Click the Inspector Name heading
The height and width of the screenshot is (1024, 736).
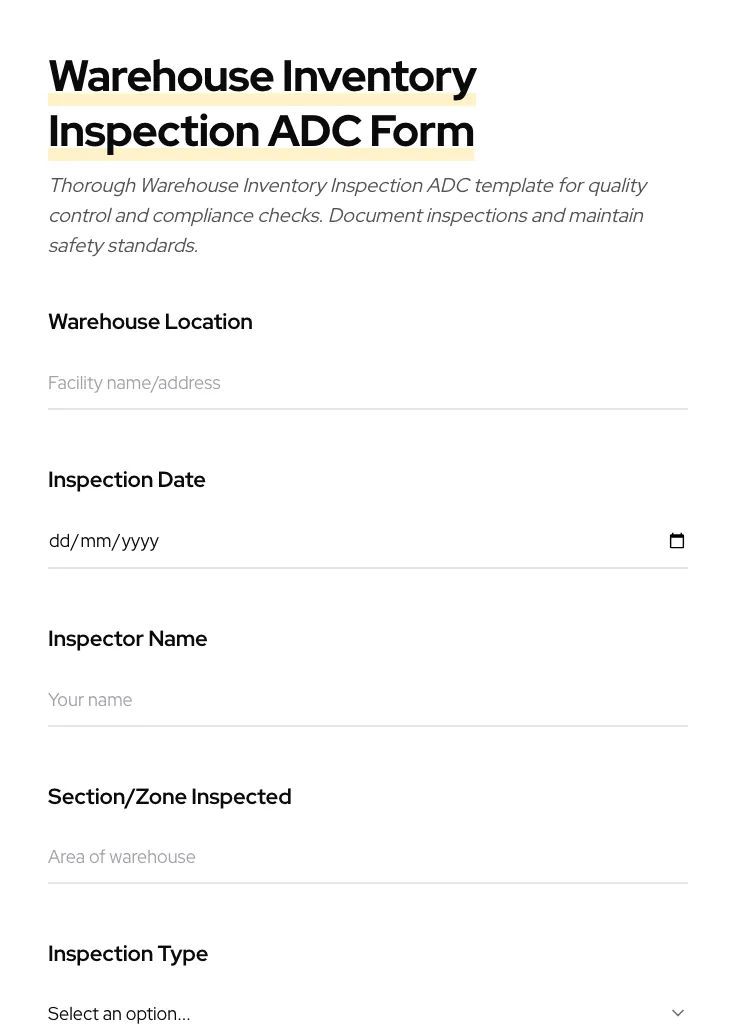point(127,639)
